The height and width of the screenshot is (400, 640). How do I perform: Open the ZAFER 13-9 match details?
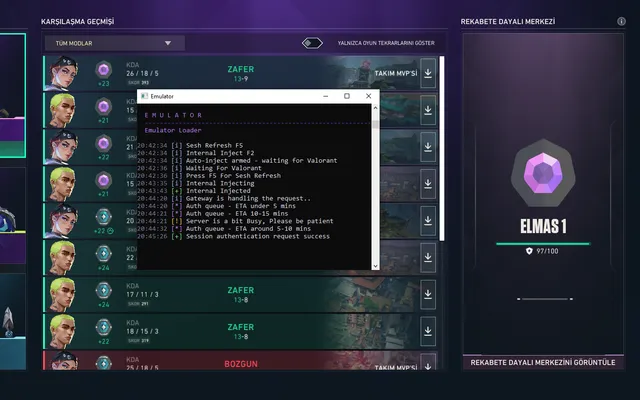(x=241, y=73)
